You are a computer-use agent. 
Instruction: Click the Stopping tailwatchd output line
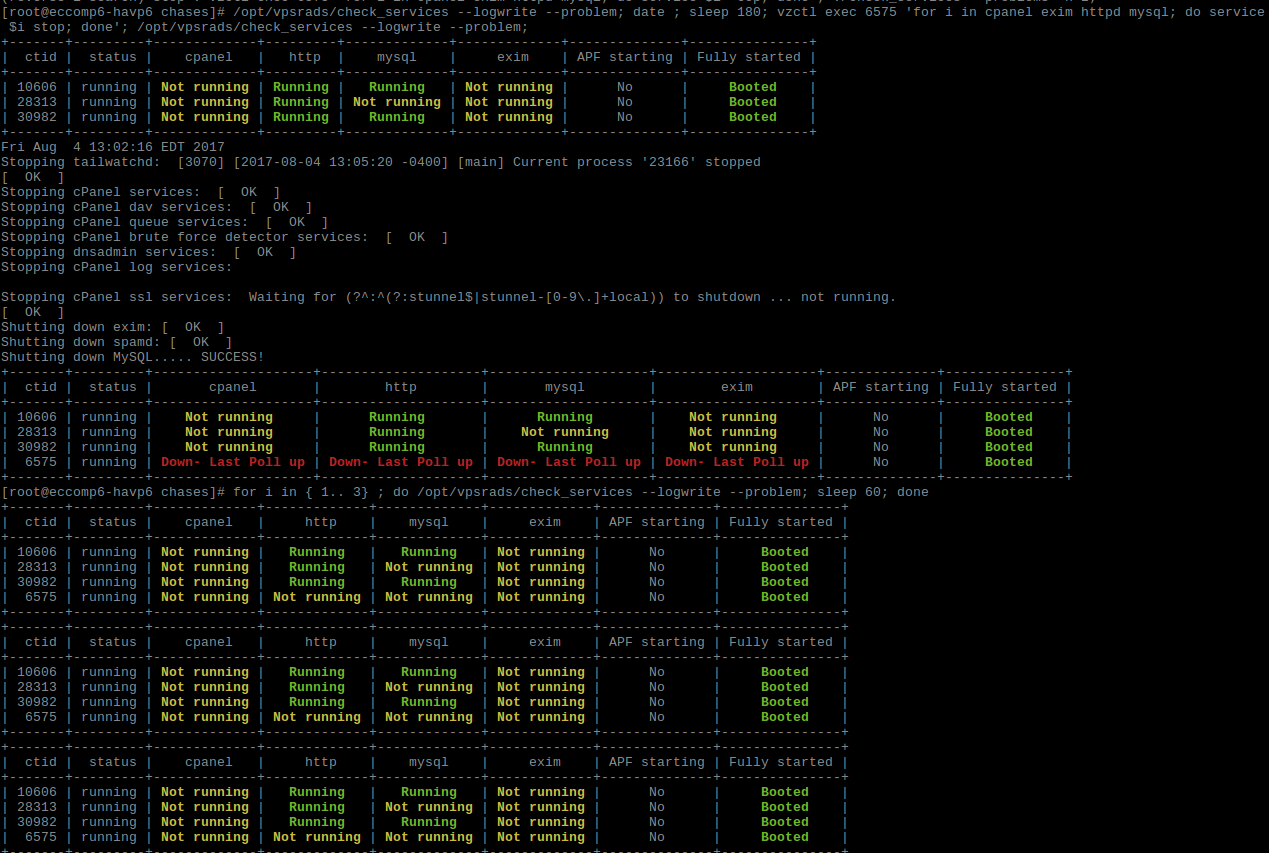point(380,162)
